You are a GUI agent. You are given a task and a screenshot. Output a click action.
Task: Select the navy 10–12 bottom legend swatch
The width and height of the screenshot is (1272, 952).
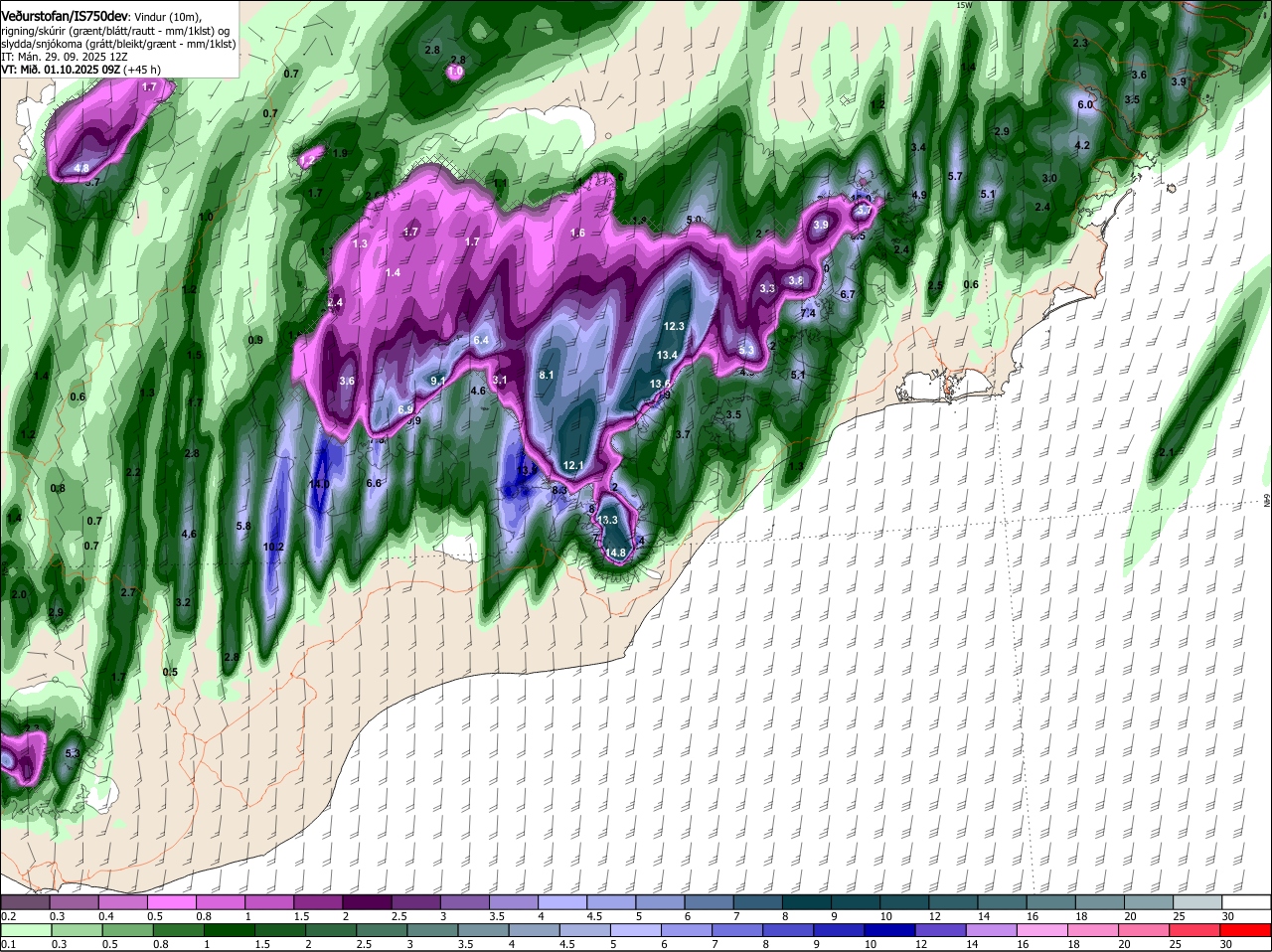pos(889,930)
